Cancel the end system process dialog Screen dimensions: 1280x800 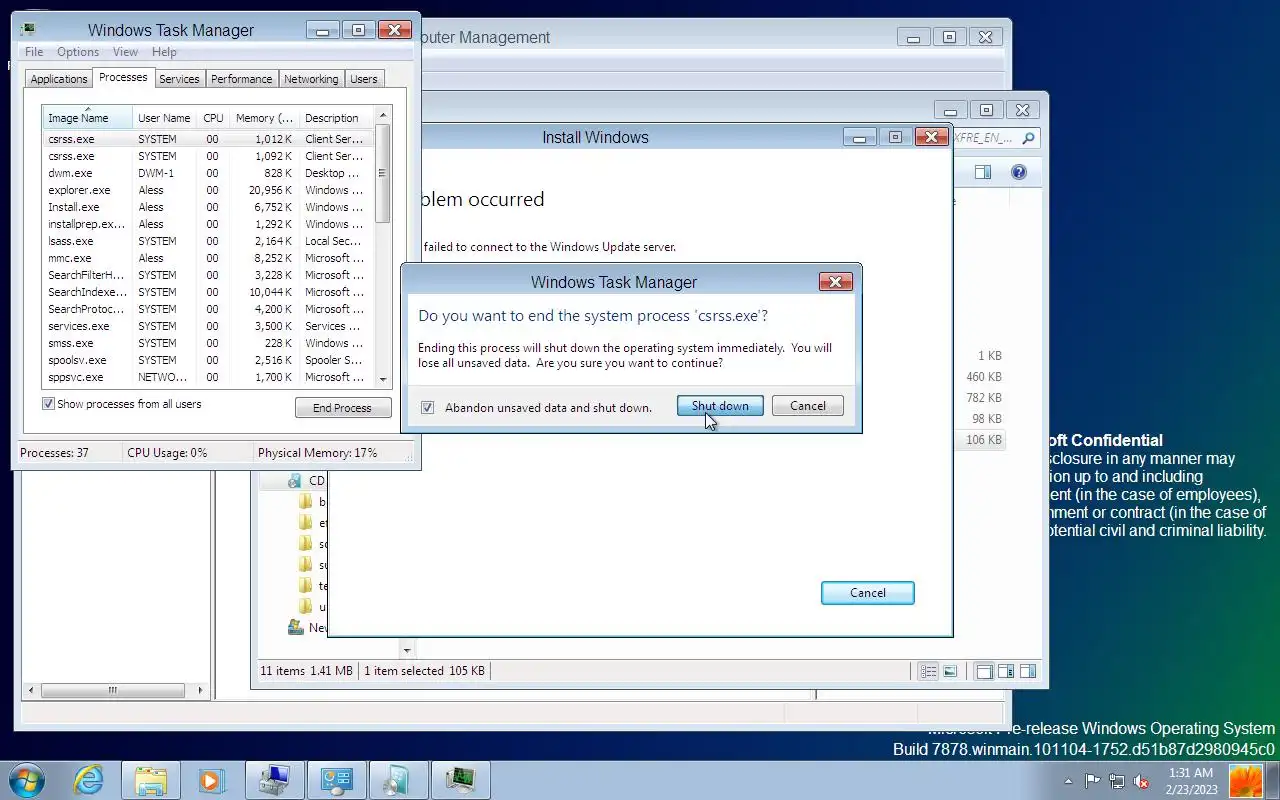click(808, 406)
